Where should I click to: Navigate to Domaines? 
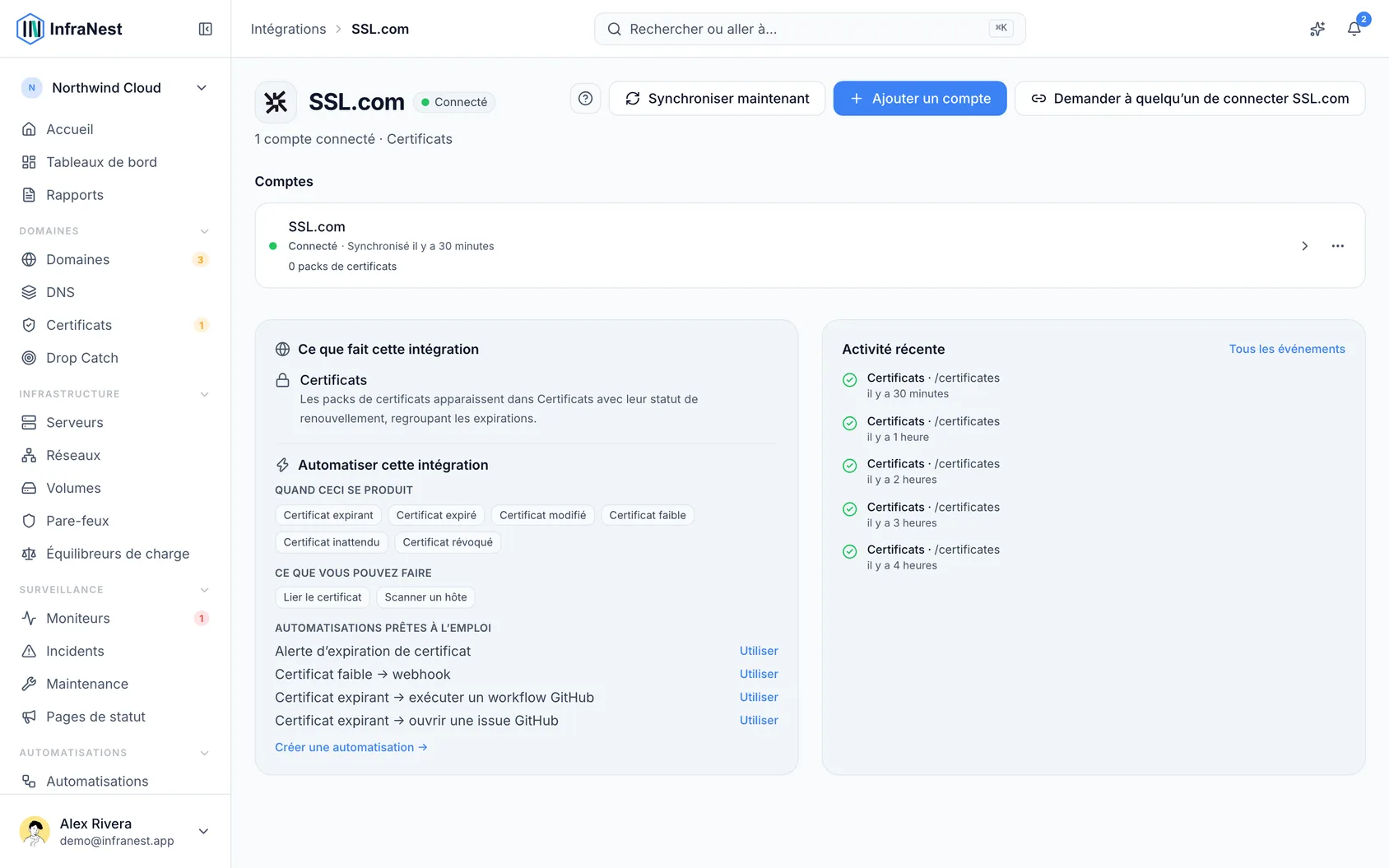(x=115, y=259)
